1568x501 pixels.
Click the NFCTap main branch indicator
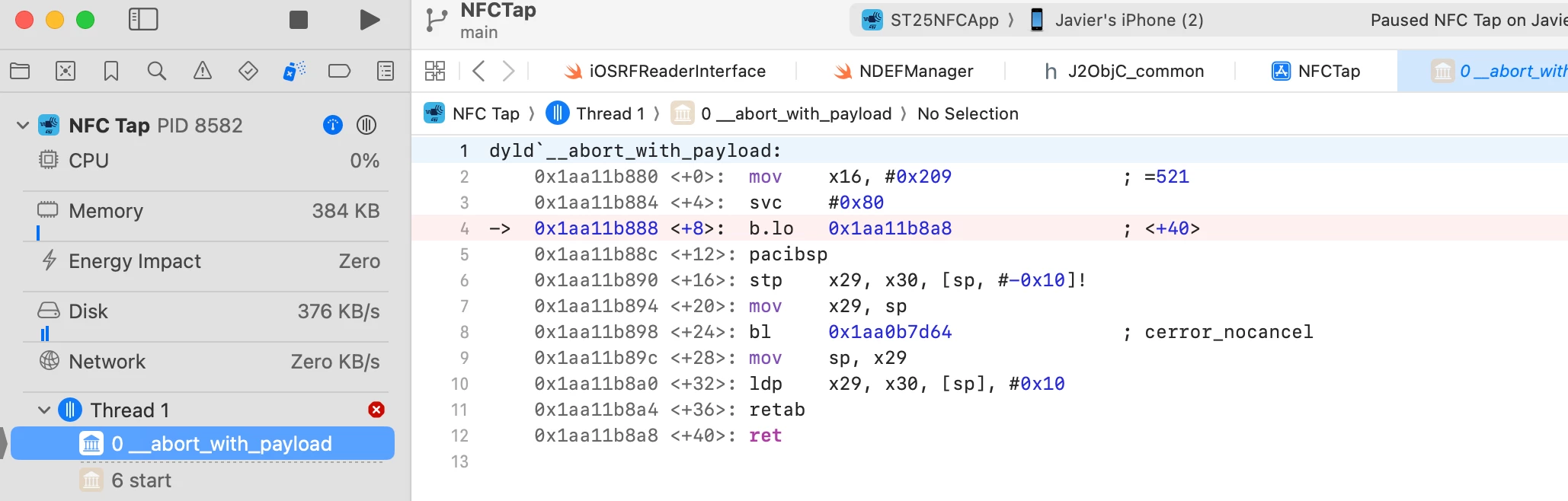coord(482,21)
